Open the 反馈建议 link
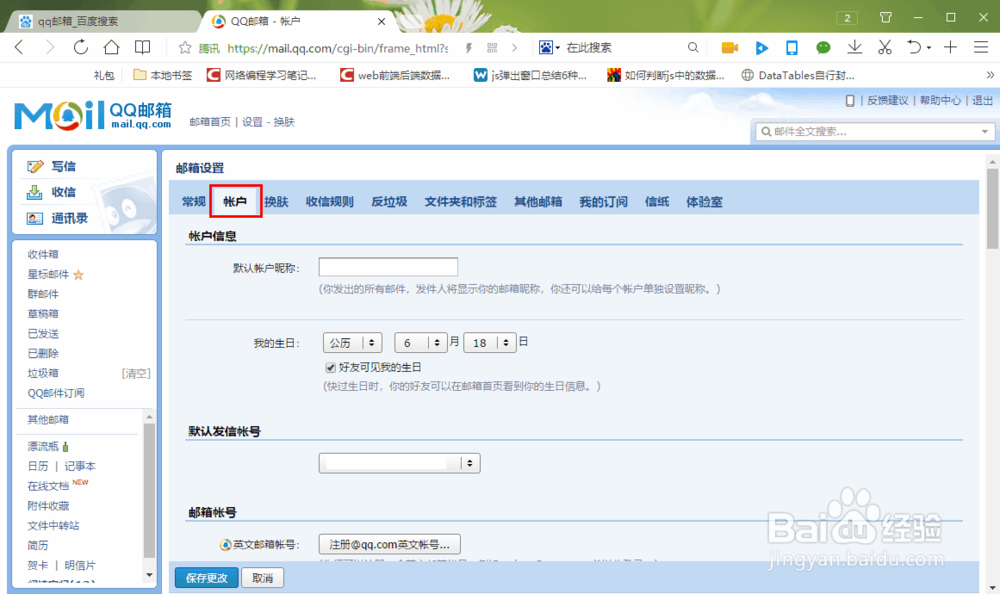 (888, 101)
